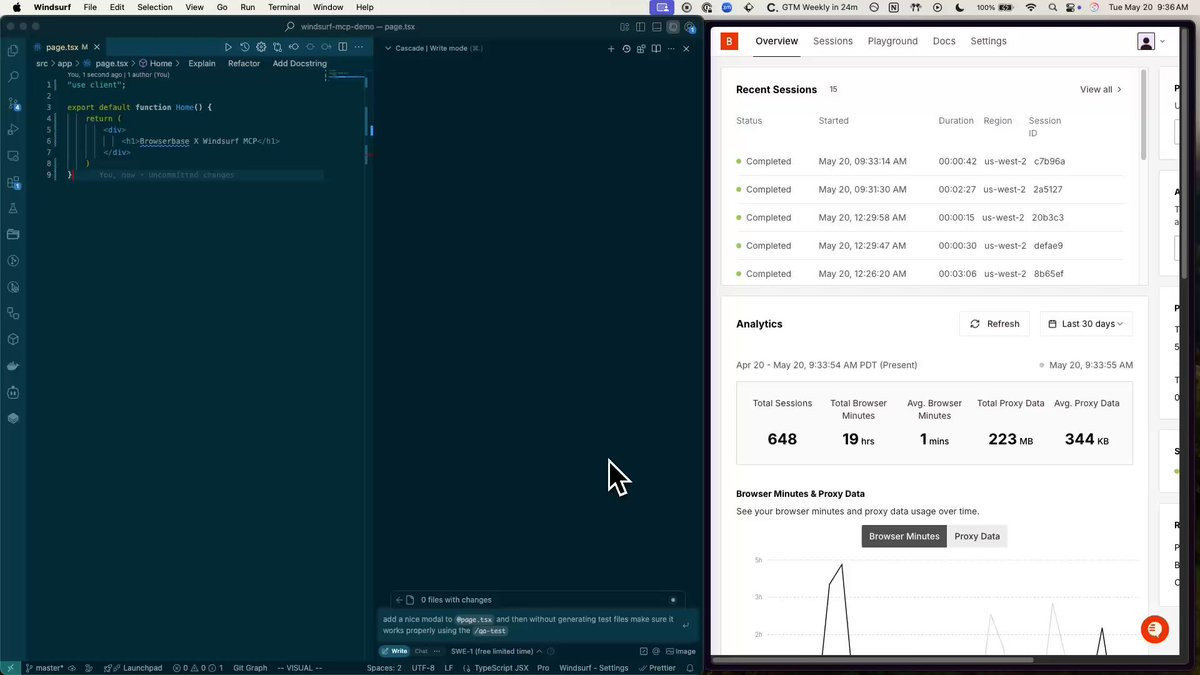
Task: Open the Docker whale icon in sidebar
Action: click(13, 366)
